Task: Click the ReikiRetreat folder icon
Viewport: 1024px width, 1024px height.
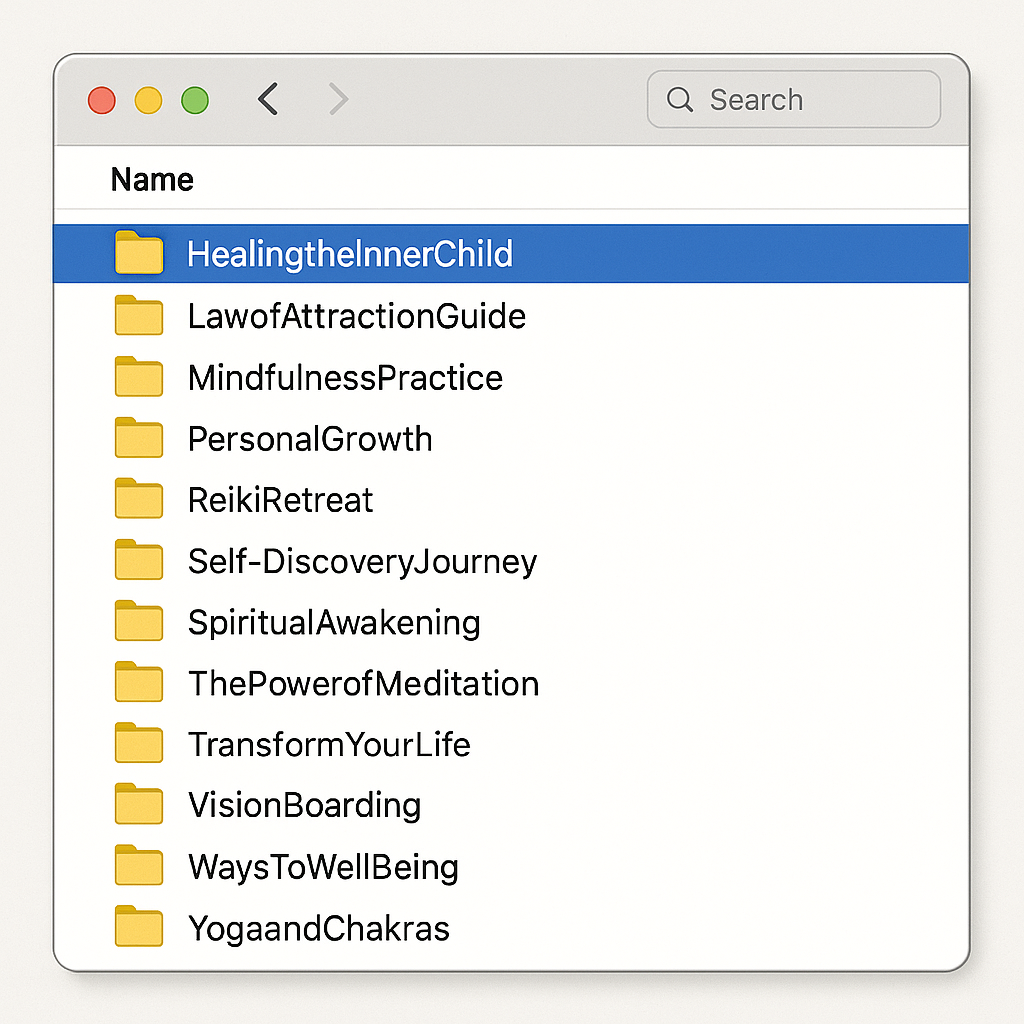Action: click(x=139, y=500)
